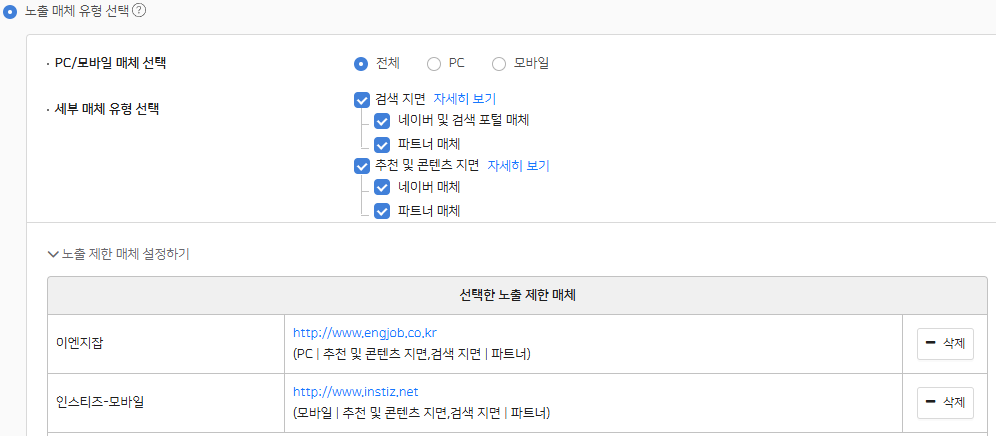This screenshot has width=996, height=436.
Task: Open 자세히 보기 link next to 검색 지면
Action: click(464, 99)
